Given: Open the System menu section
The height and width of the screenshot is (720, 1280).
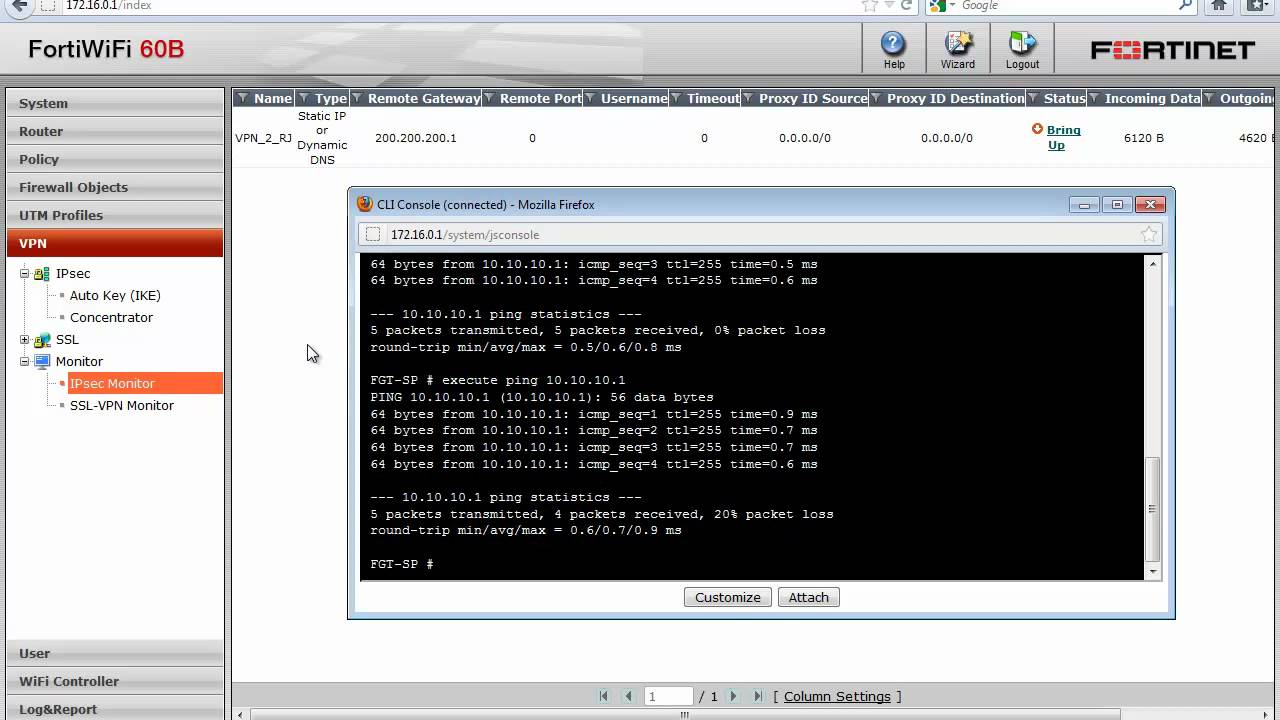Looking at the screenshot, I should [115, 103].
